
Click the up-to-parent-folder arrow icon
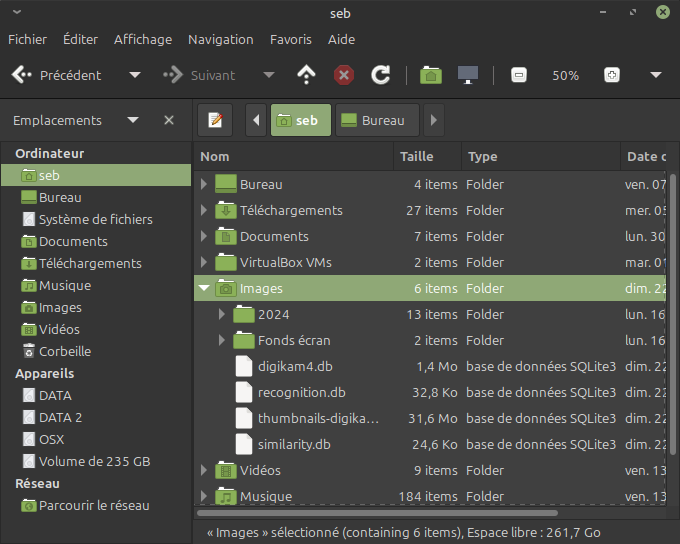tap(307, 75)
